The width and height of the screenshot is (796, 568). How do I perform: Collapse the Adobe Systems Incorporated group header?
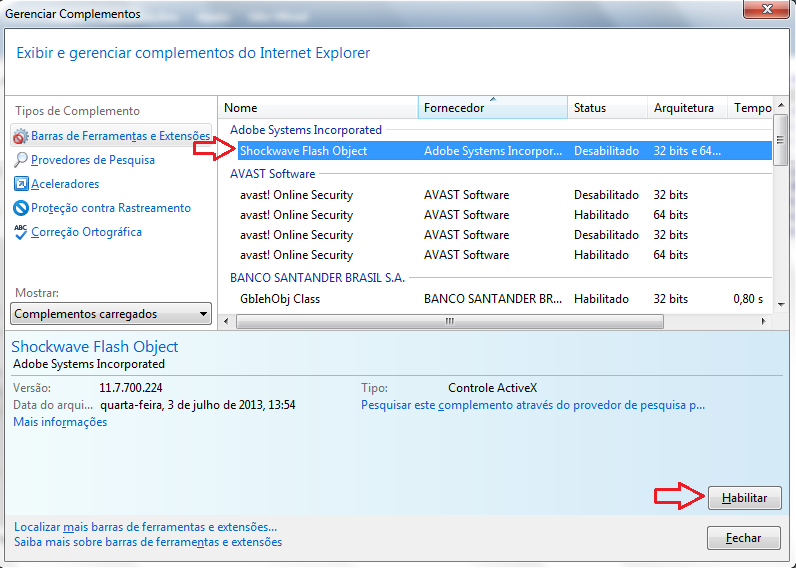pyautogui.click(x=306, y=130)
